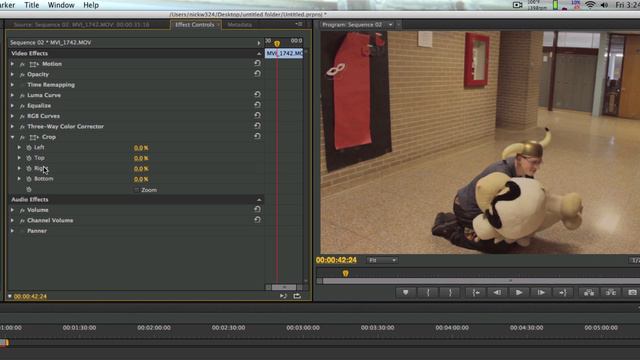The width and height of the screenshot is (640, 360).
Task: Reset the Volume audio effect
Action: click(x=257, y=209)
